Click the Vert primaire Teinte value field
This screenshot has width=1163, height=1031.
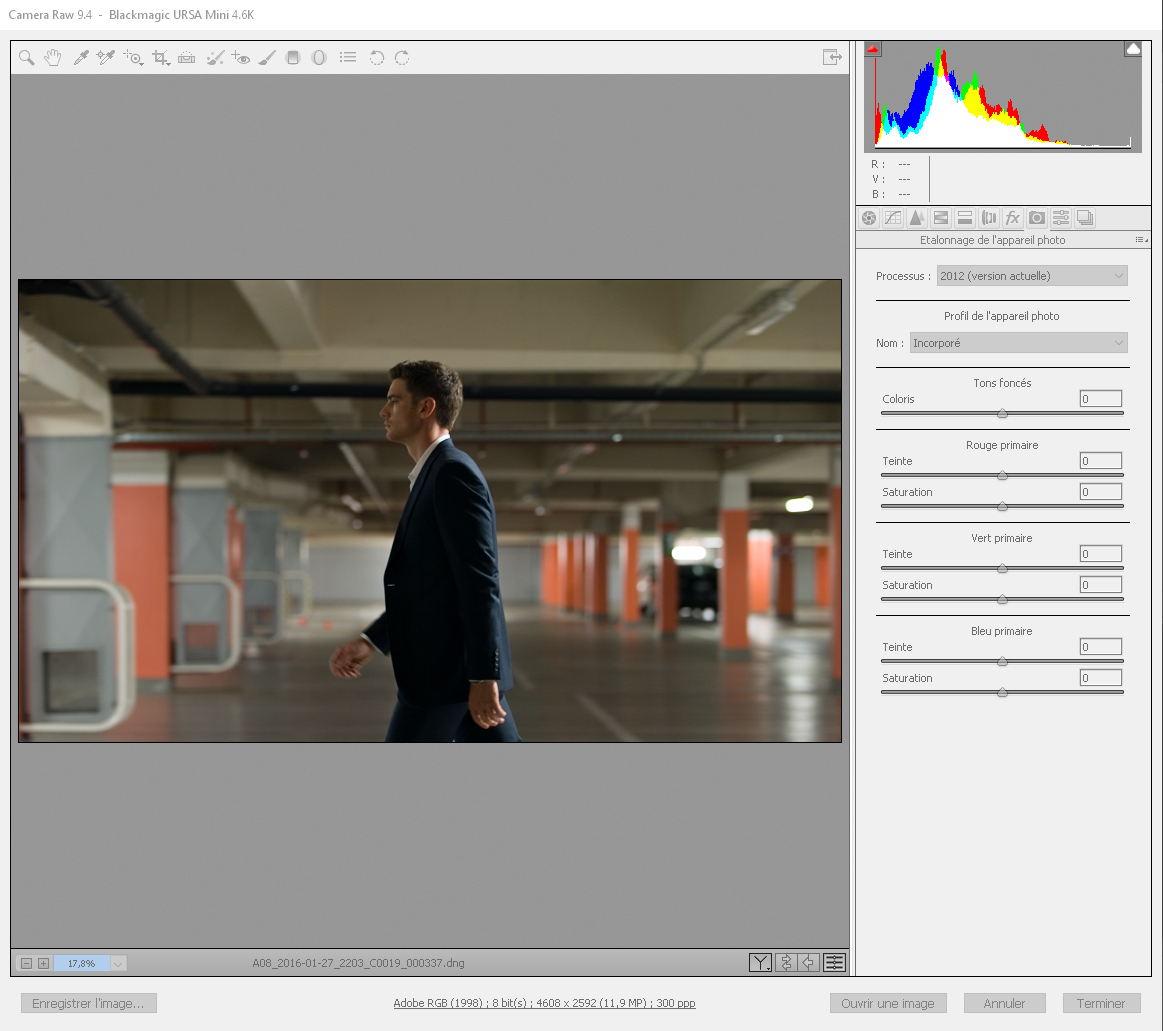coord(1101,554)
